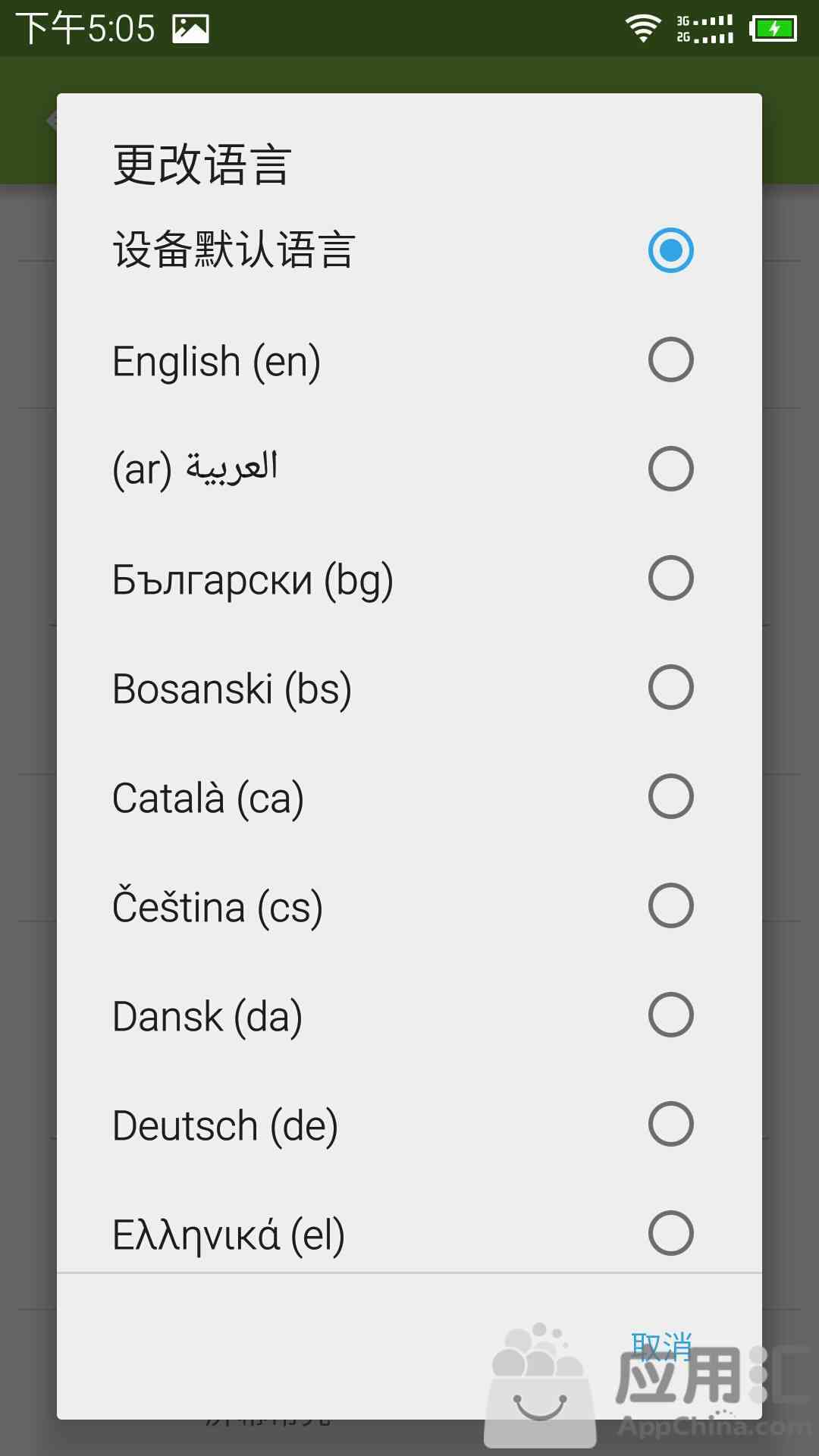
Task: Choose the Ελληνικά (el) radio button
Action: 670,1233
